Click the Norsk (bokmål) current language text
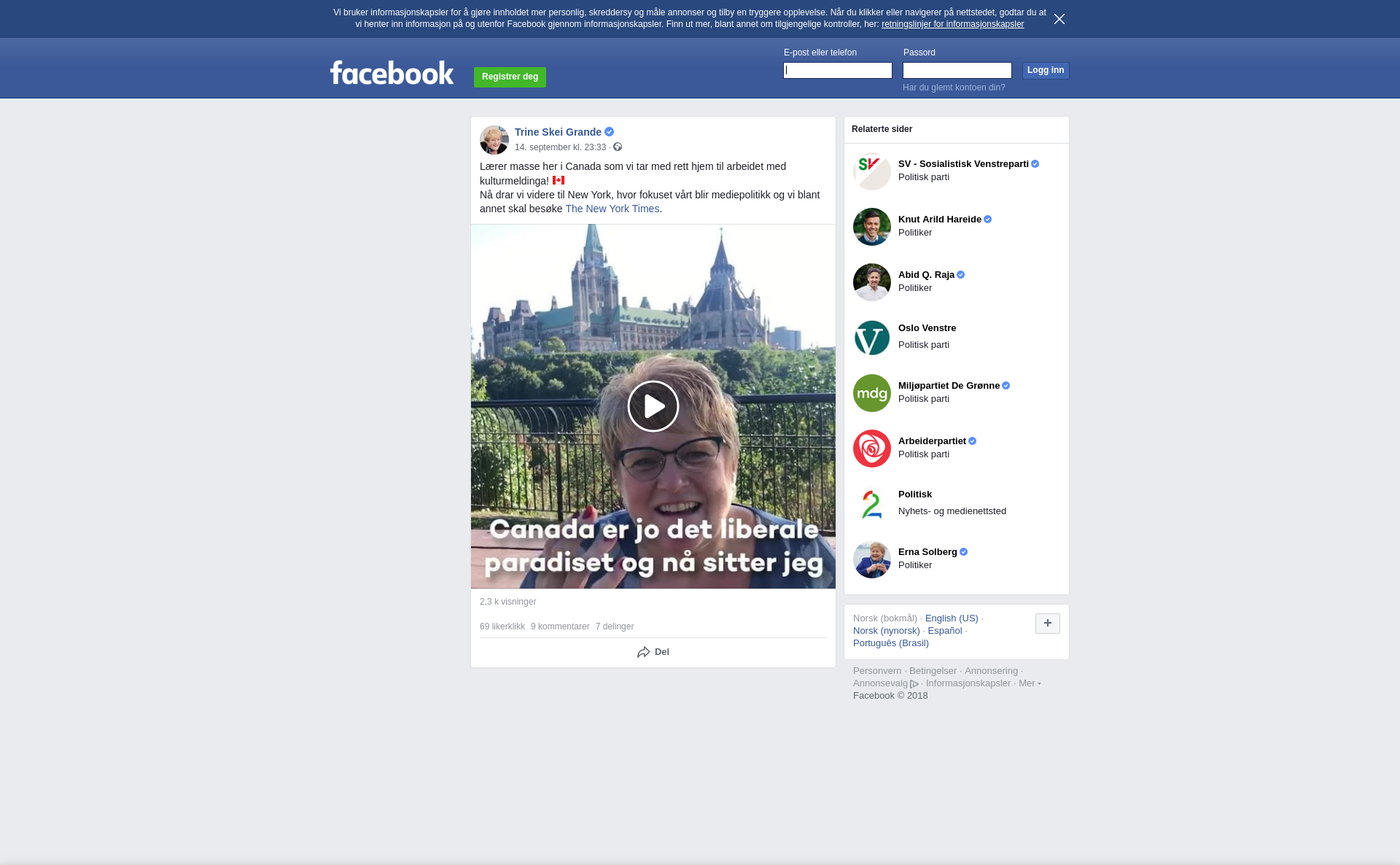Image resolution: width=1400 pixels, height=865 pixels. click(x=885, y=618)
